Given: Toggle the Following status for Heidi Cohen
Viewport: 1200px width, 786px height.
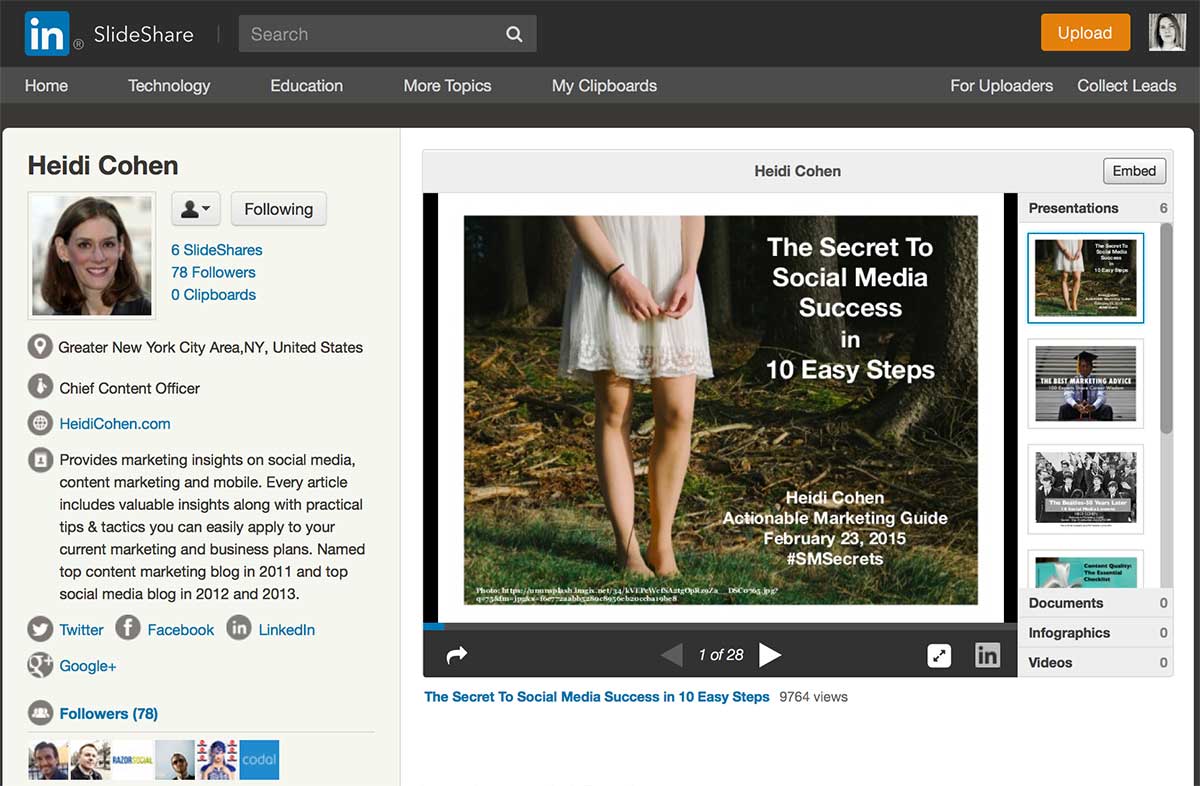Looking at the screenshot, I should (278, 209).
